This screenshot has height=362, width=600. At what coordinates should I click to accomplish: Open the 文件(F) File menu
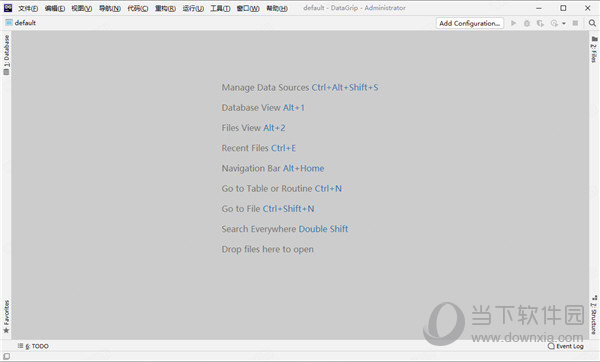28,8
